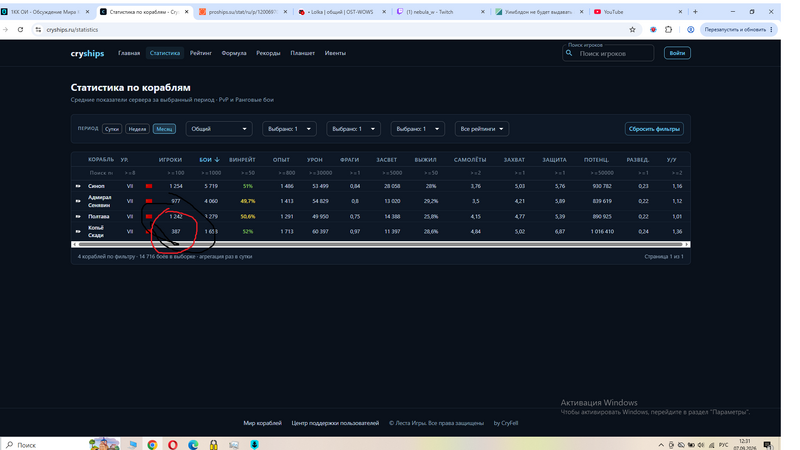Open the Статистика menu item

pos(165,53)
